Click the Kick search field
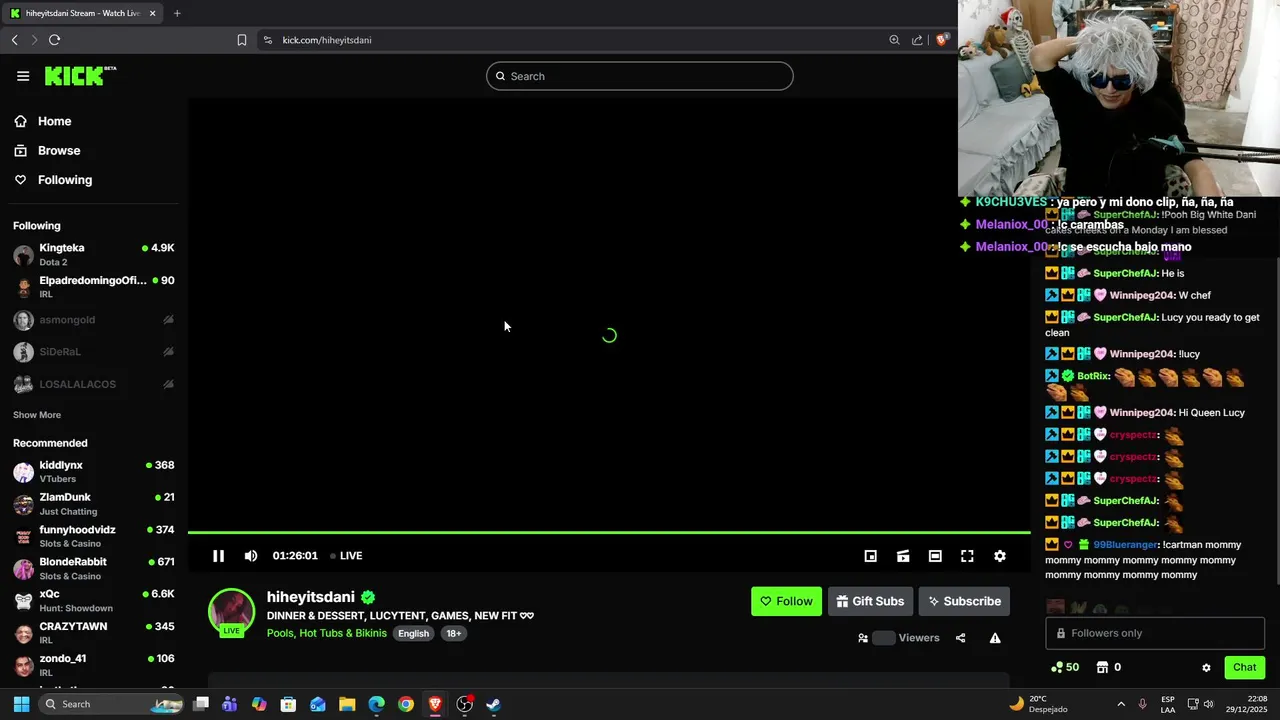Image resolution: width=1280 pixels, height=720 pixels. pos(640,76)
